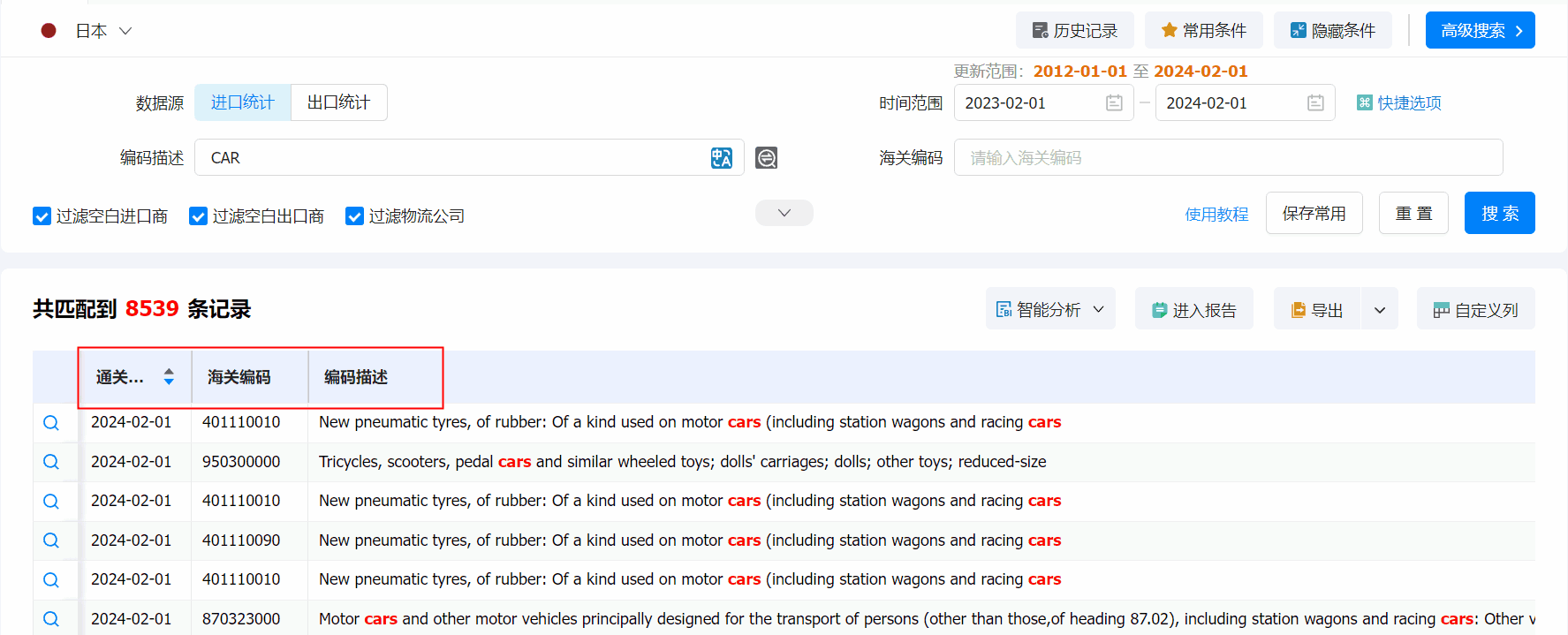Open the end date calendar picker icon
This screenshot has width=1568, height=635.
[x=1315, y=103]
